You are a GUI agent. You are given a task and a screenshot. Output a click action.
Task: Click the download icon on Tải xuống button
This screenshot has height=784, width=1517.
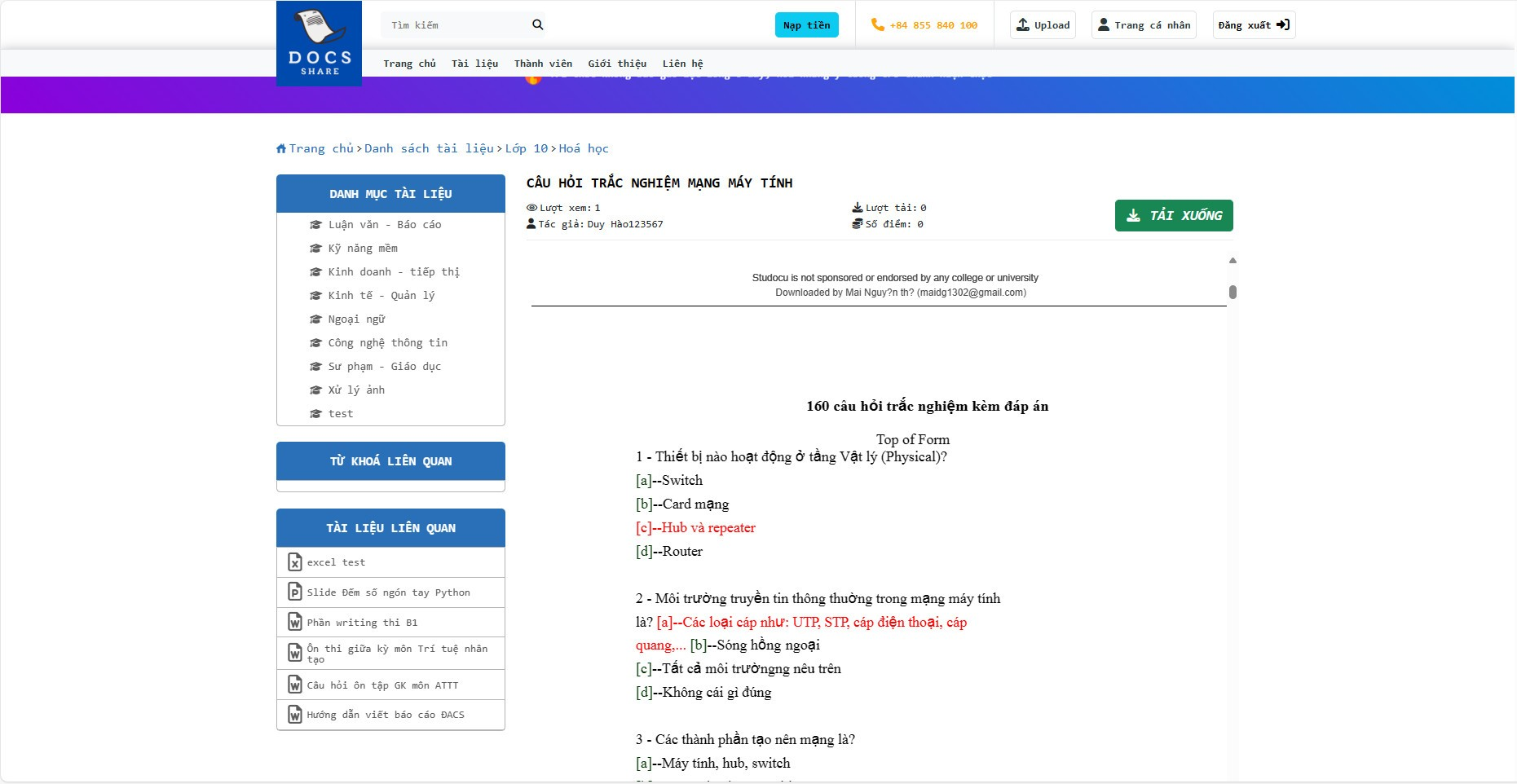pos(1133,215)
